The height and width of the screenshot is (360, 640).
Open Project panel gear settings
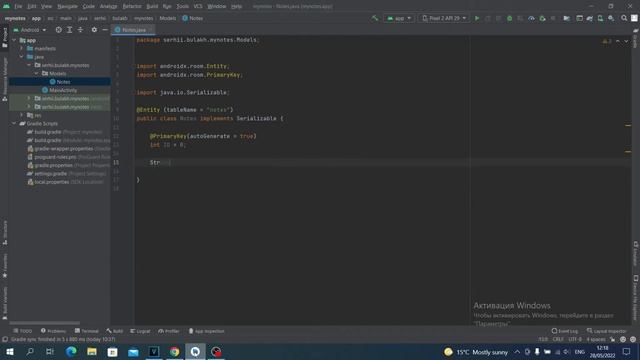tap(94, 30)
